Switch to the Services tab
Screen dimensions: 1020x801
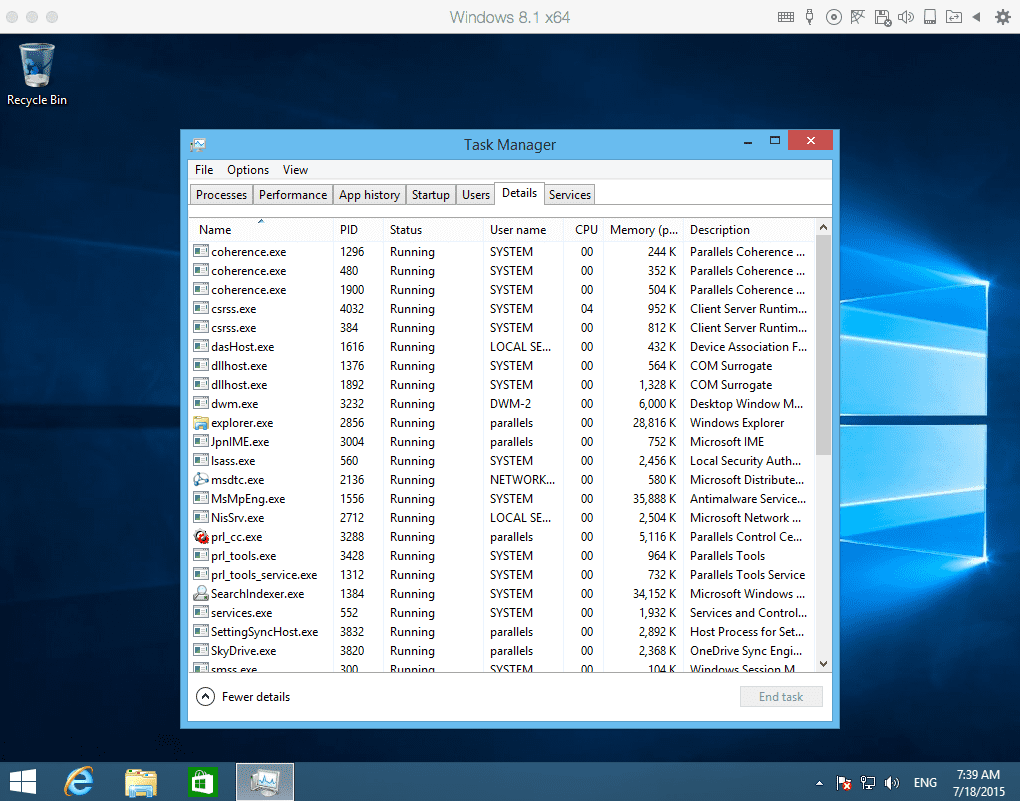[x=570, y=195]
